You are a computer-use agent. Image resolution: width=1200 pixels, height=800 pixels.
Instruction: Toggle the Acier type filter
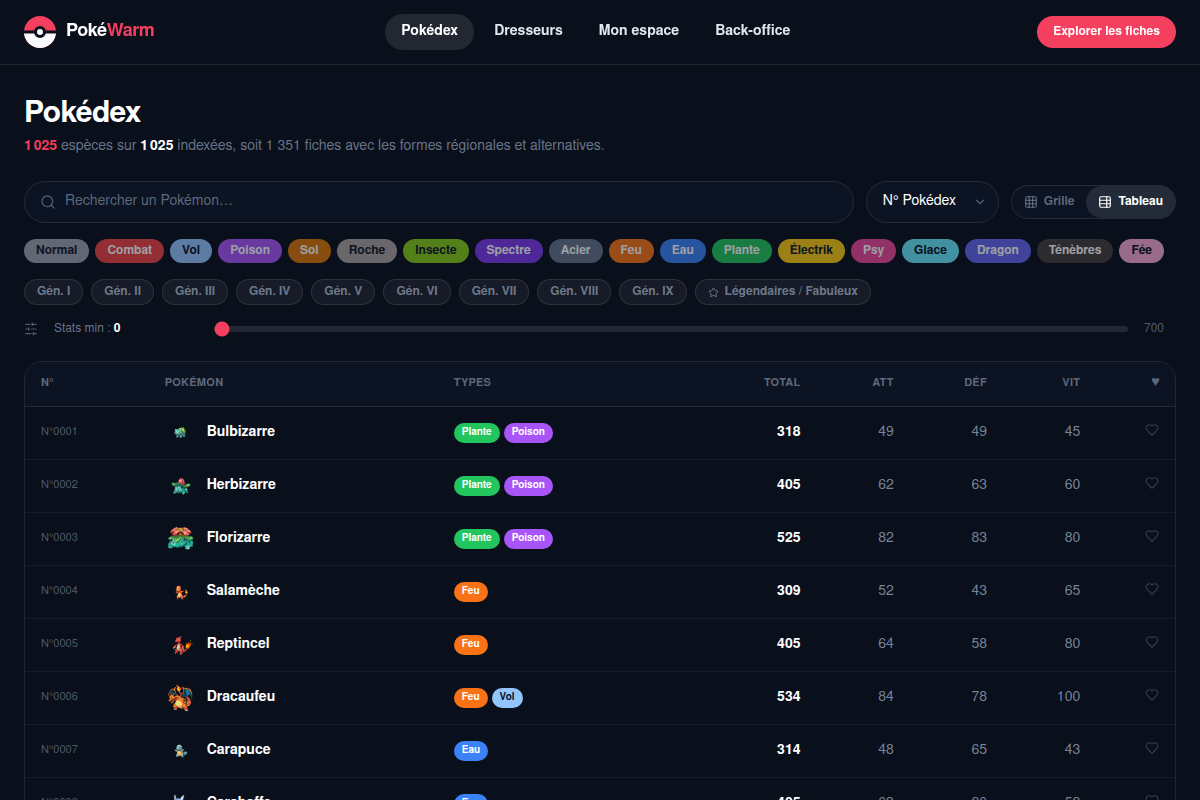[x=576, y=251]
